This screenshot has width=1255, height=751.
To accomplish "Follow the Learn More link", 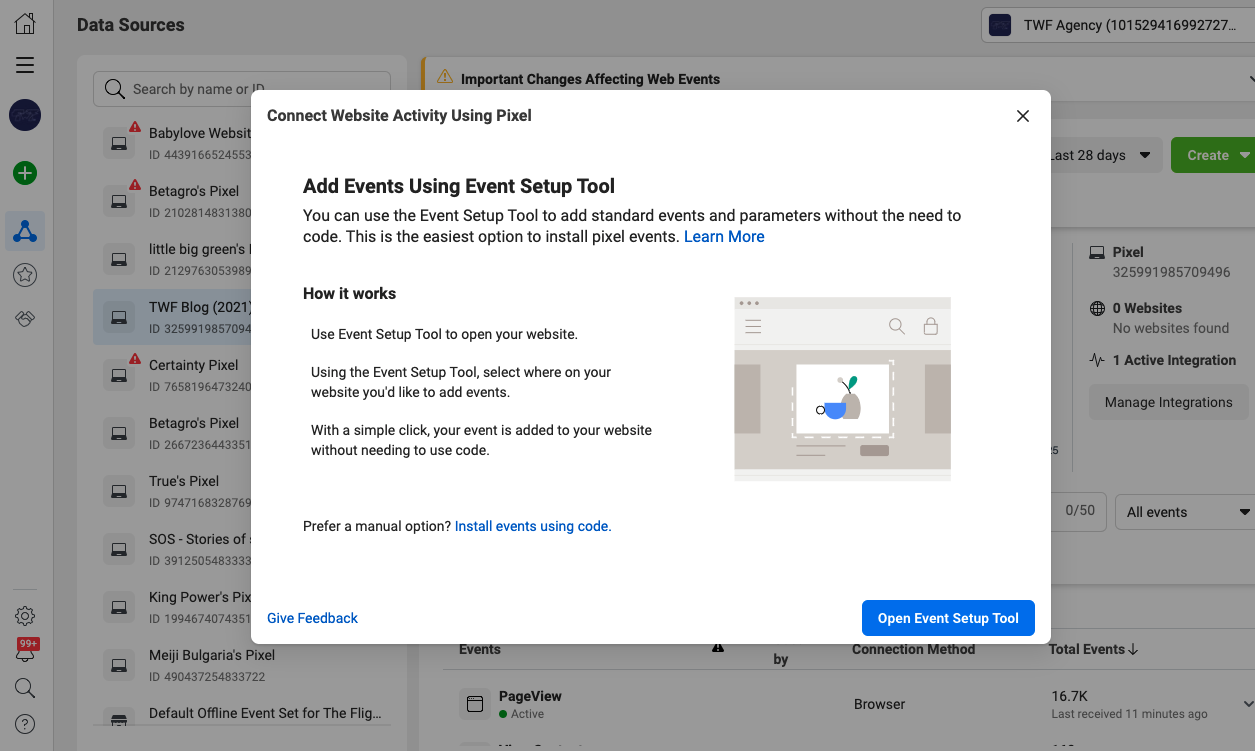I will (724, 237).
